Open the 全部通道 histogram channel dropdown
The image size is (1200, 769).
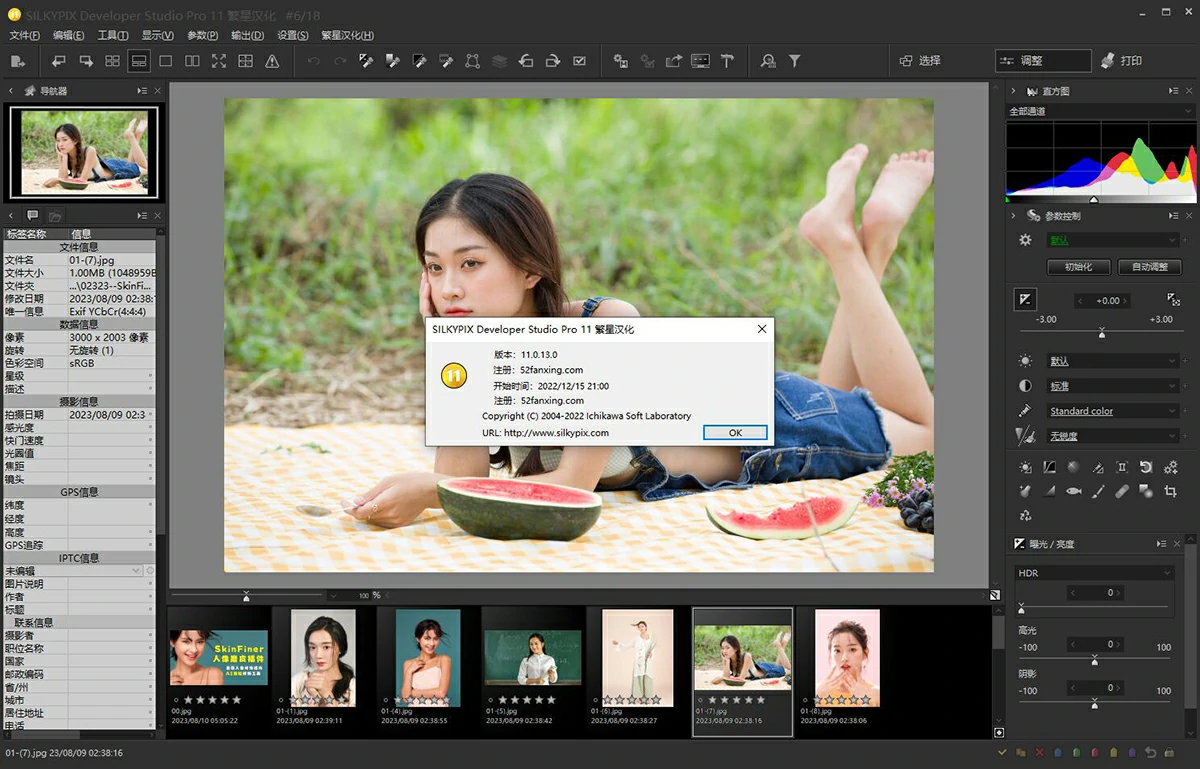[1100, 111]
